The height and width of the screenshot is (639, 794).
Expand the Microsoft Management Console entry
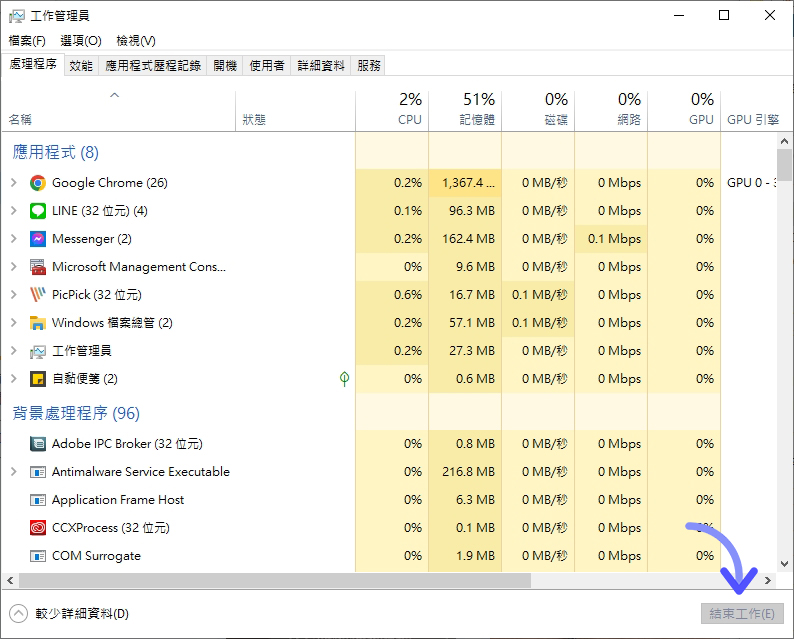(14, 267)
